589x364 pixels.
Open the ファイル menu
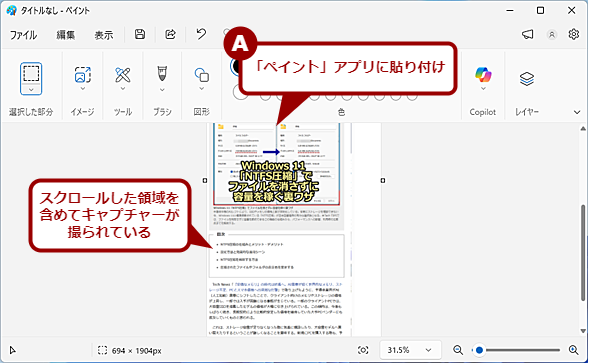click(x=23, y=35)
